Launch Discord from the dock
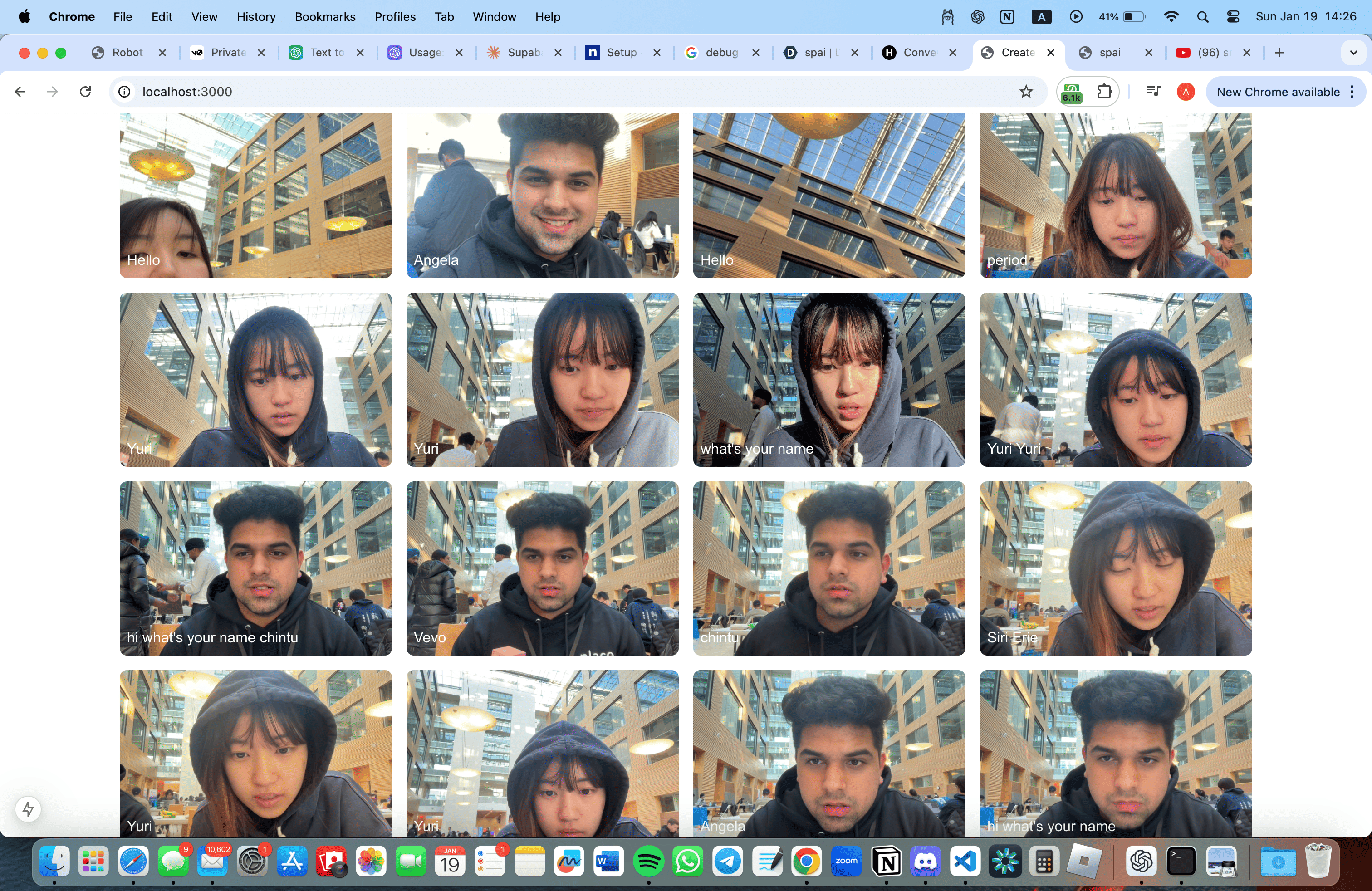This screenshot has height=891, width=1372. (x=925, y=862)
